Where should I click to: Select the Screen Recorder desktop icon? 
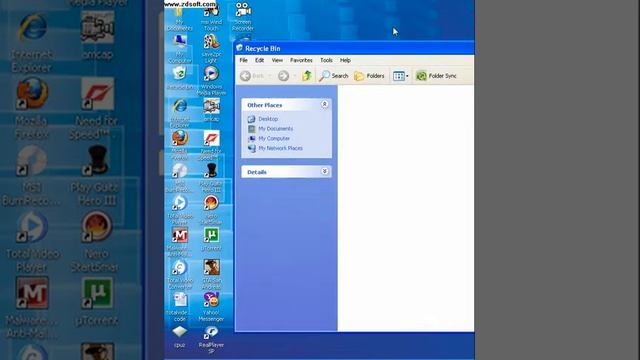pyautogui.click(x=243, y=16)
